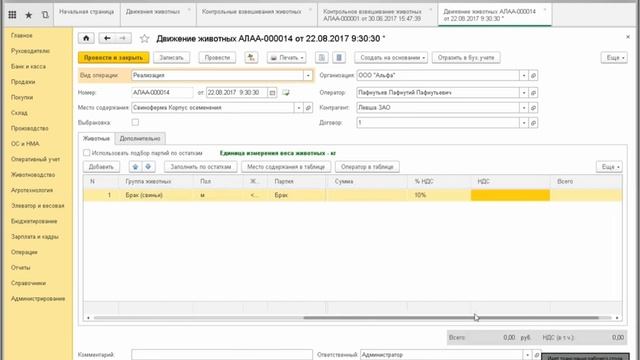The height and width of the screenshot is (360, 640).
Task: Open the sections menu grid icon
Action: [12, 15]
